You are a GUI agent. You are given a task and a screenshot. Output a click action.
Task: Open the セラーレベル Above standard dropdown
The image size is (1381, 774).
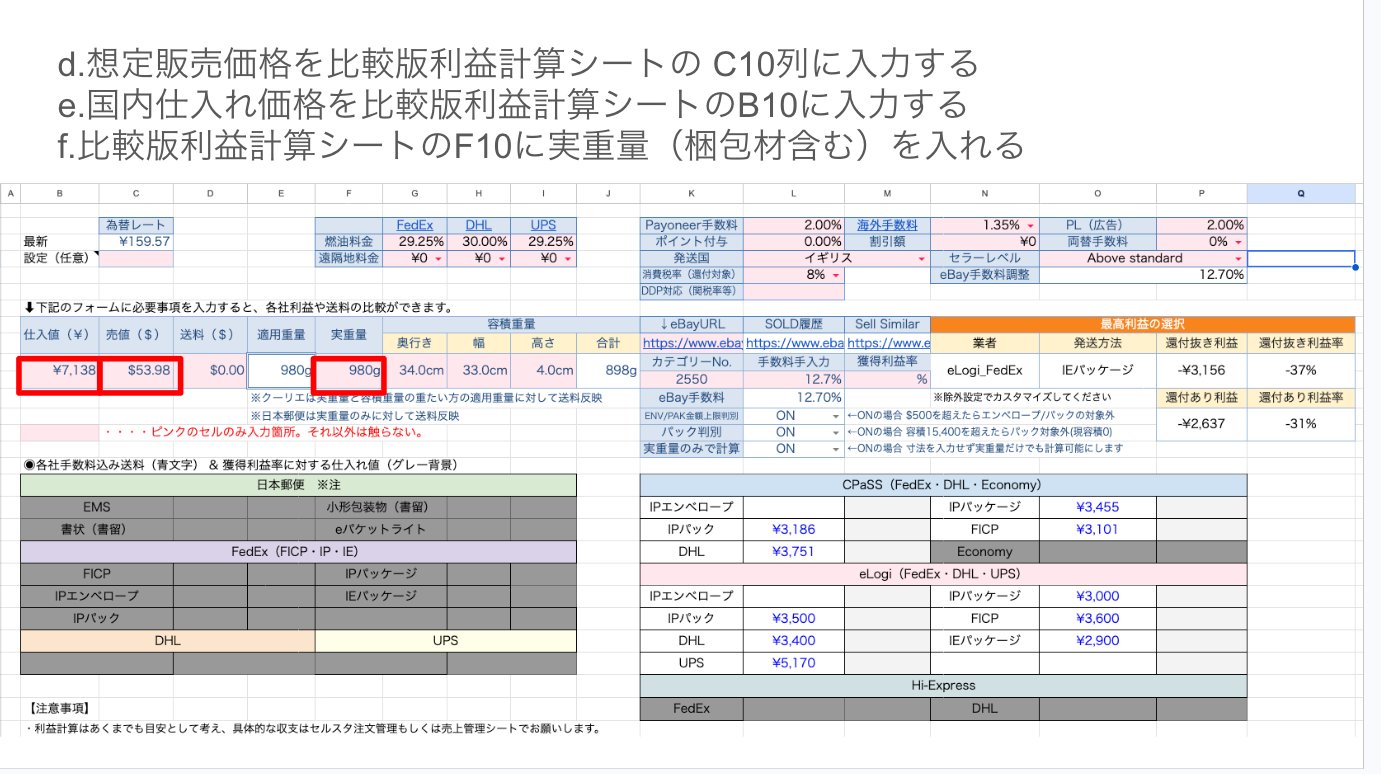tap(1237, 258)
